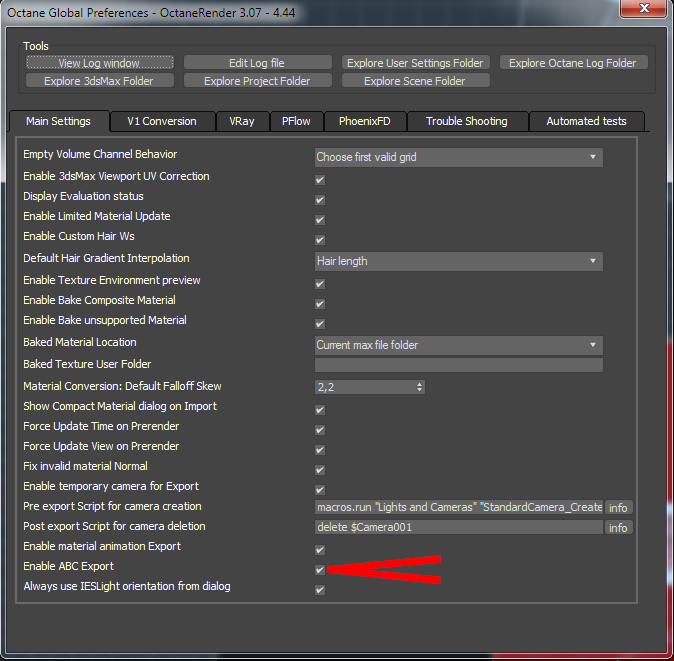Close the Octane Global Preferences window

(644, 8)
